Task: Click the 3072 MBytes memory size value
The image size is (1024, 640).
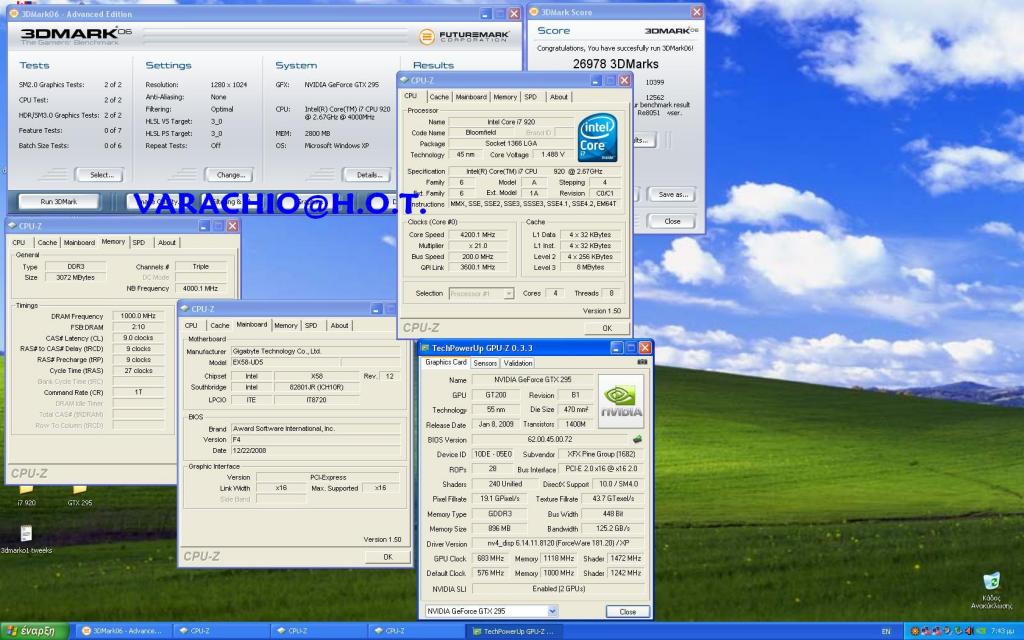Action: 76,278
